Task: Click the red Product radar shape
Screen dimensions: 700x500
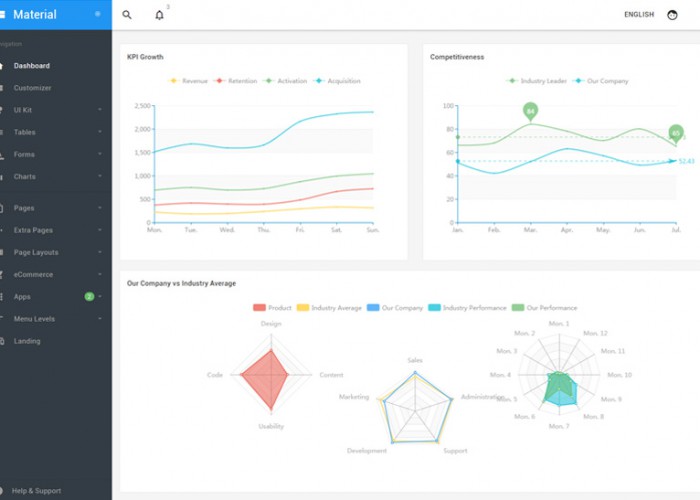Action: pyautogui.click(x=266, y=379)
